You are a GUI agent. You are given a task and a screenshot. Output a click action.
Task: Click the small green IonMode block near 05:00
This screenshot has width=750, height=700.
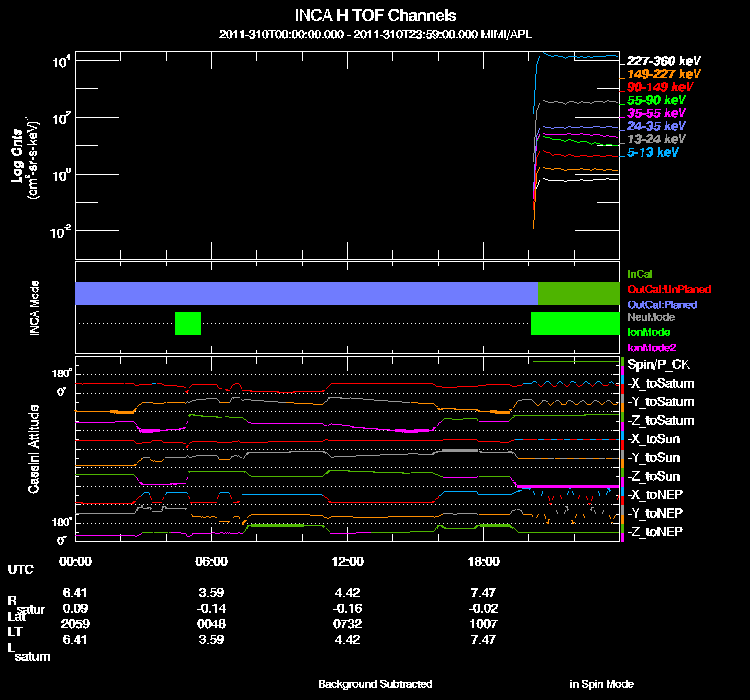(188, 323)
